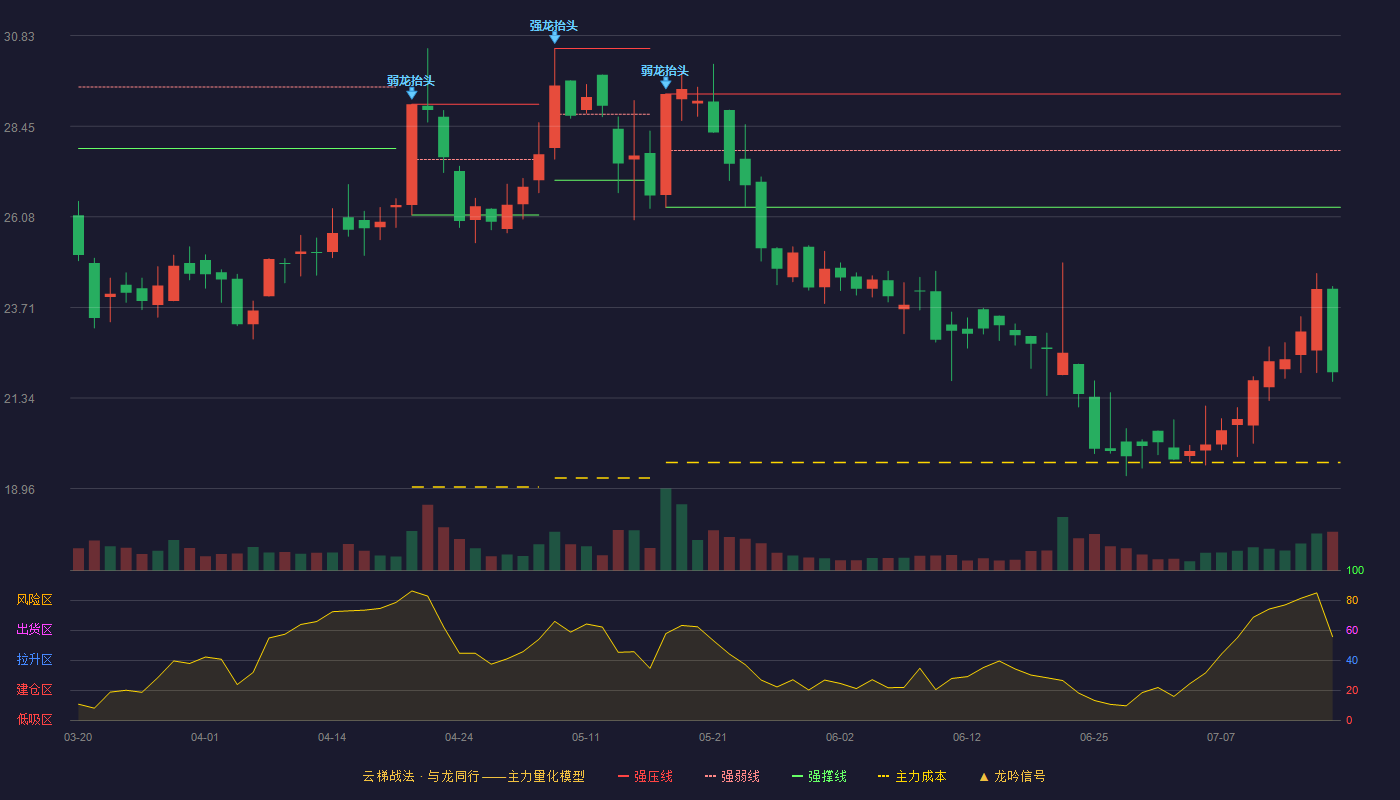
Task: Click the 出货区 zone label
Action: [35, 630]
